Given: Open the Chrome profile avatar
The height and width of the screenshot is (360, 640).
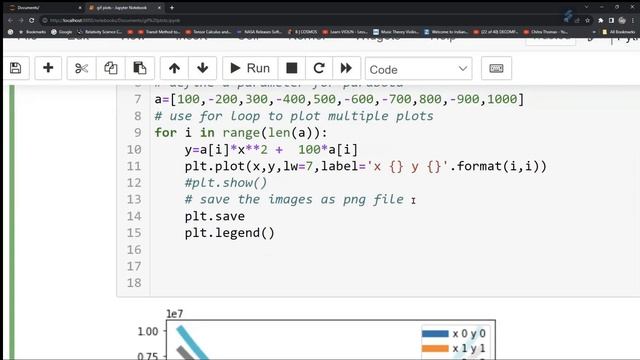Looking at the screenshot, I should click(x=622, y=20).
